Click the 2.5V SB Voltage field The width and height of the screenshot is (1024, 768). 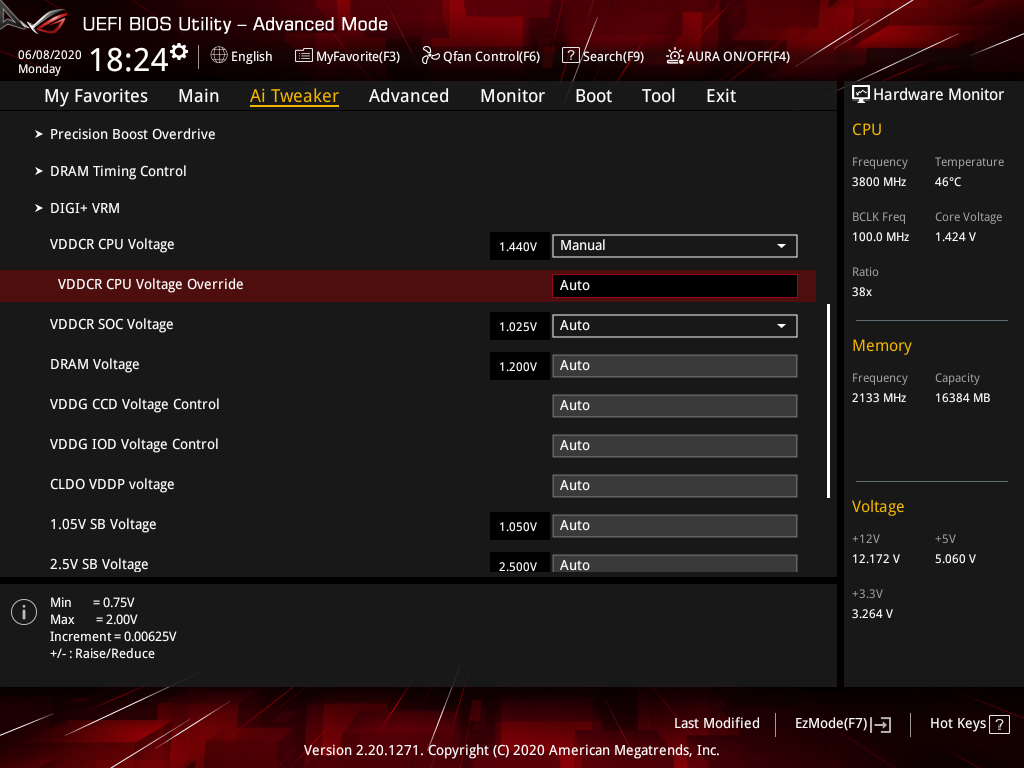coord(675,564)
